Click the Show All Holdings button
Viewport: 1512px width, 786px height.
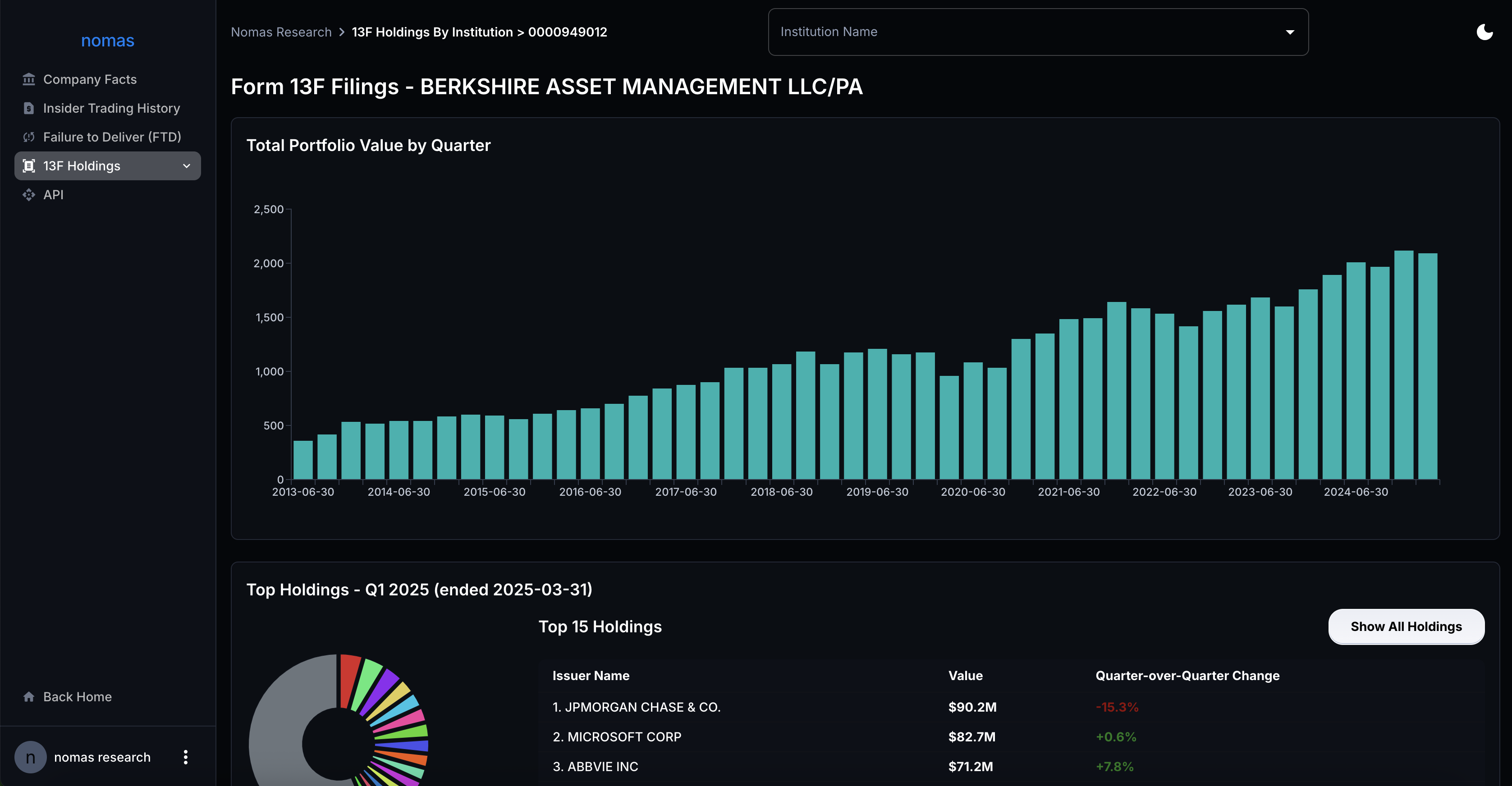(x=1407, y=627)
